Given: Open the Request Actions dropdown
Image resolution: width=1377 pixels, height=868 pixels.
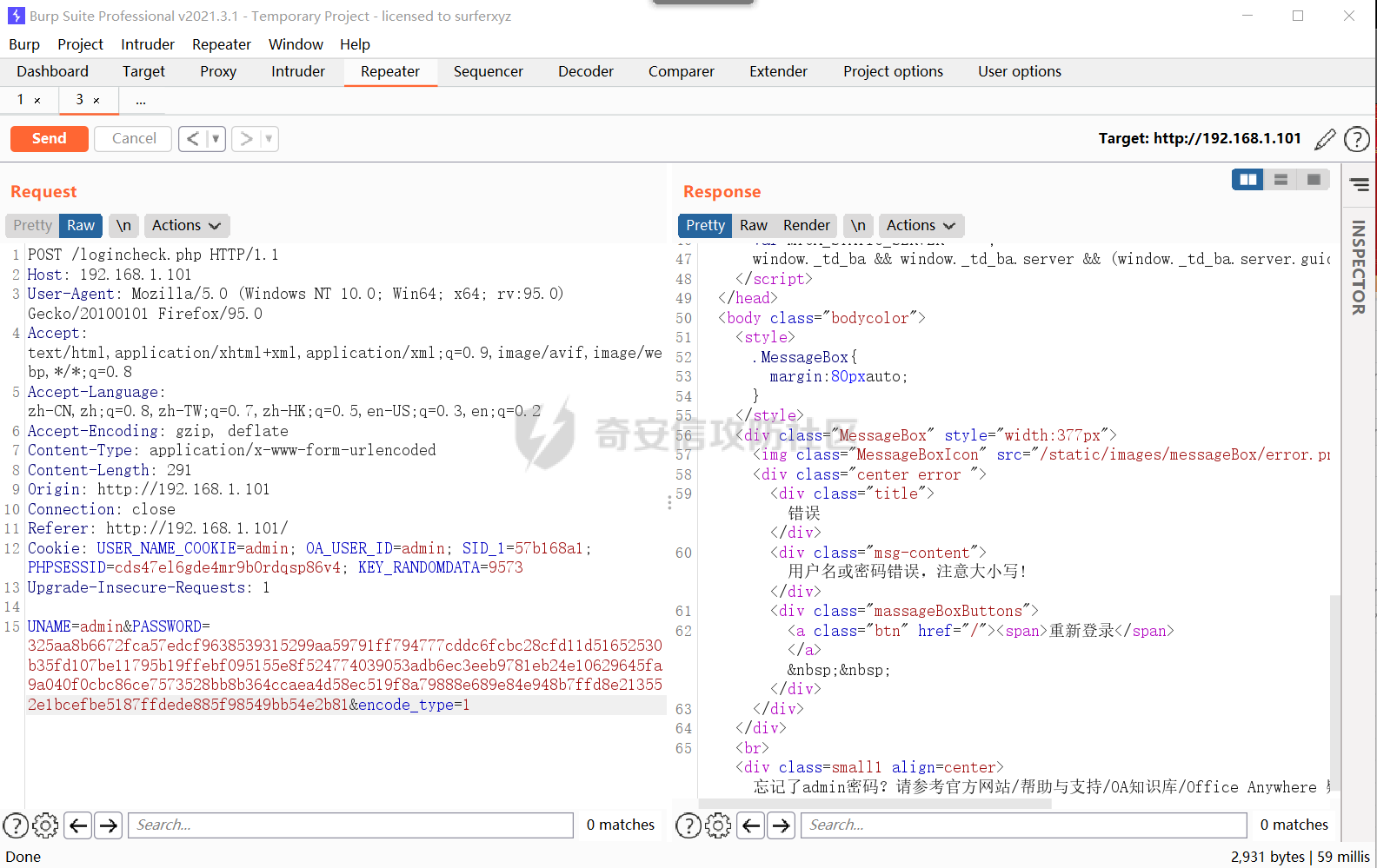Looking at the screenshot, I should (186, 226).
